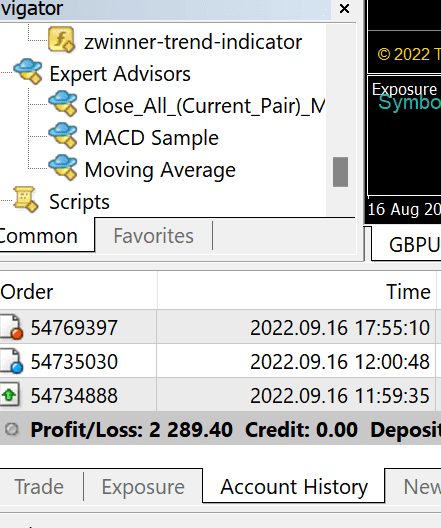
Task: Switch to the Exposure tab
Action: [143, 487]
